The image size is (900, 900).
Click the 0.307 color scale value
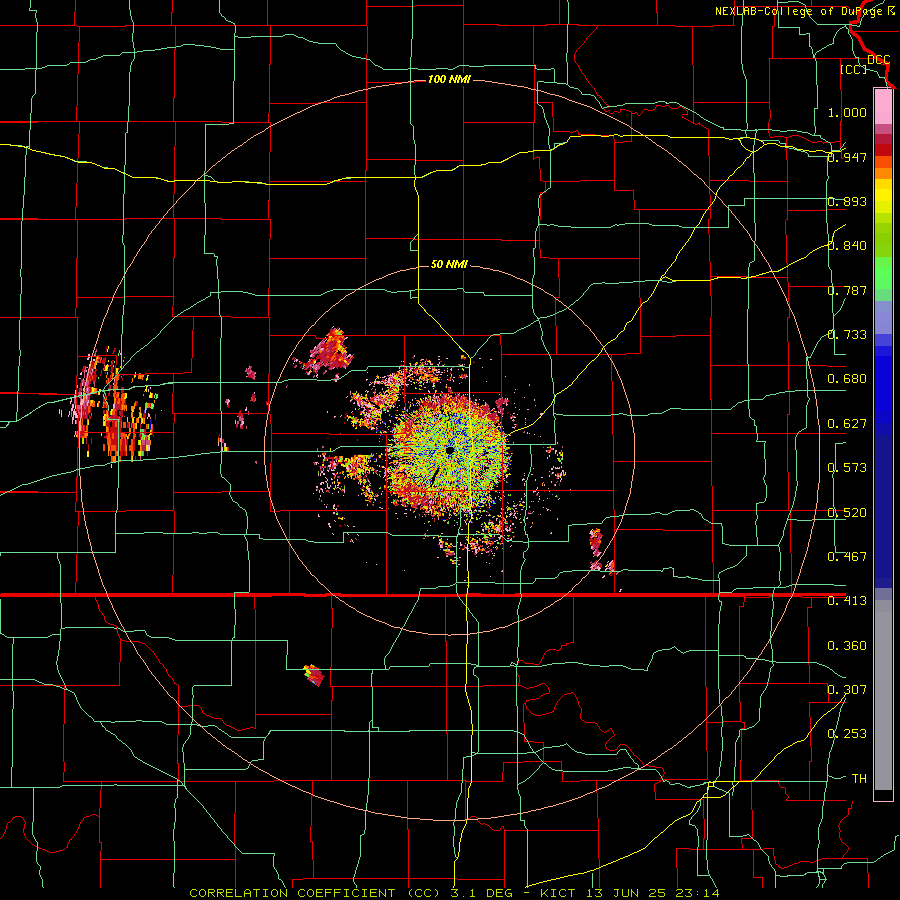click(847, 689)
